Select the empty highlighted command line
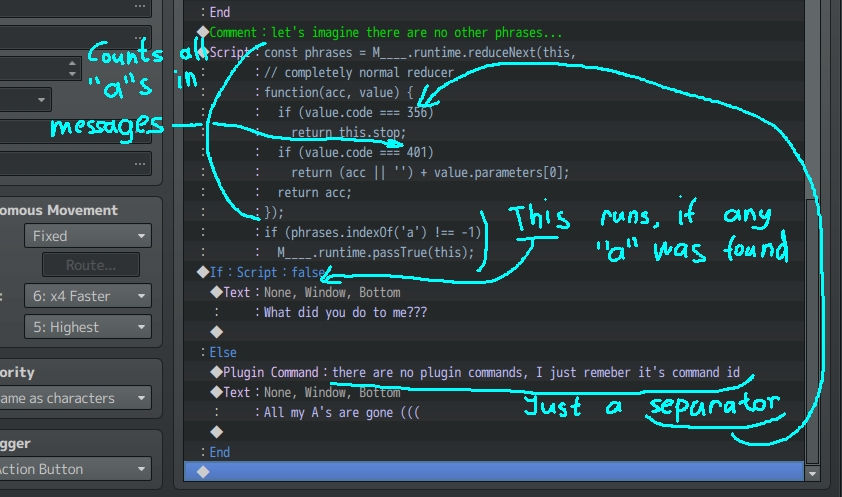The height and width of the screenshot is (497, 842). click(493, 471)
